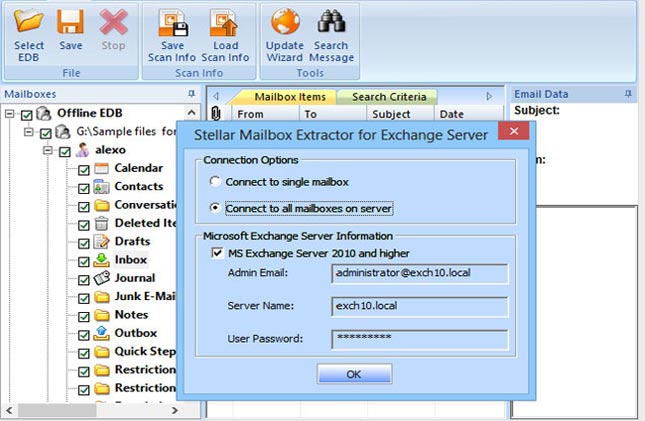Uncheck the Drafts folder checkbox
Screen dimensions: 645x421
point(84,243)
